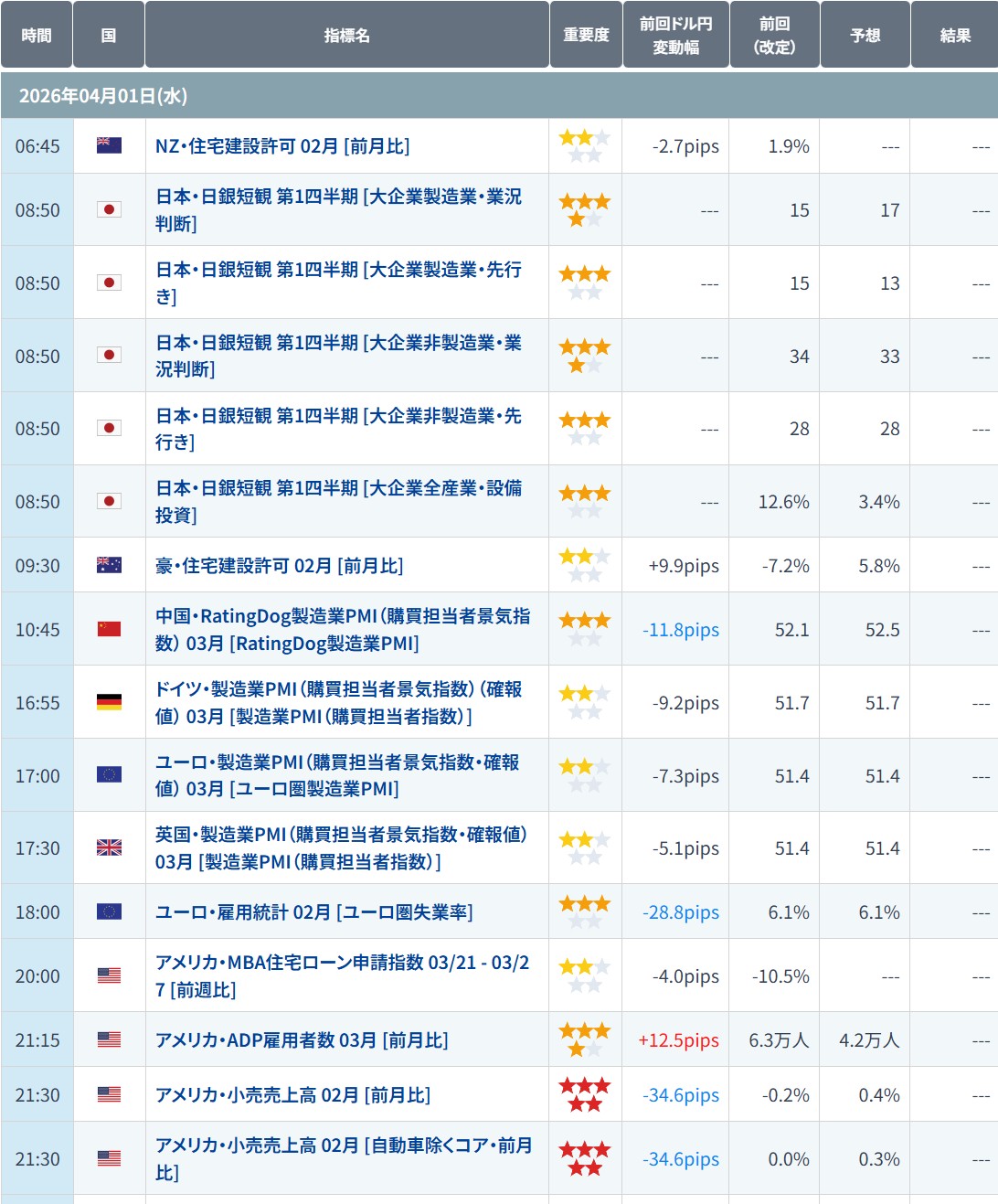Click the Japan flag in the 設備投資 row
The image size is (998, 1204).
(x=109, y=501)
